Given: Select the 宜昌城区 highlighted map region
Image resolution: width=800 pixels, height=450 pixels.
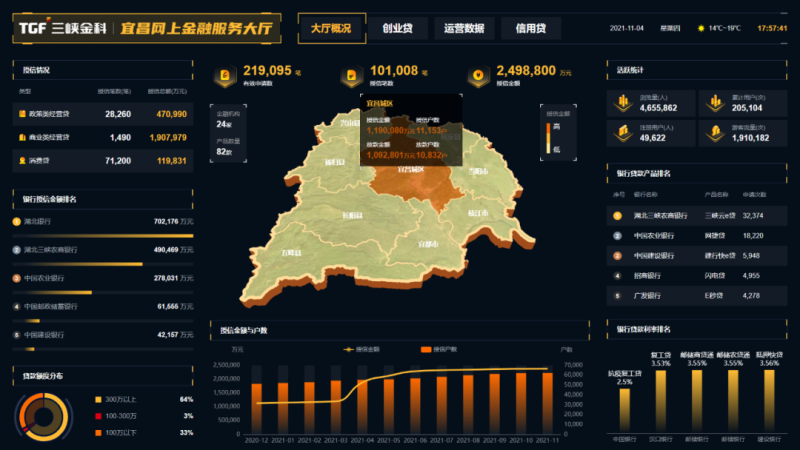Looking at the screenshot, I should coord(414,186).
